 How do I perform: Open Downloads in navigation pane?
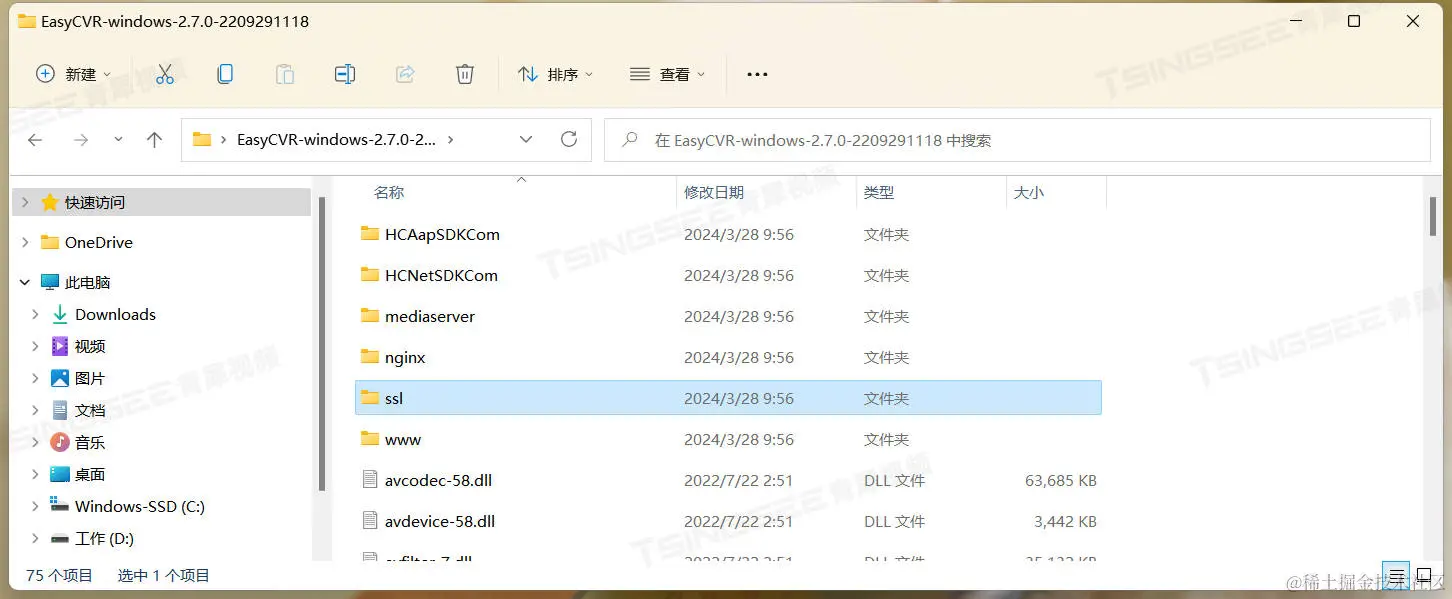[x=115, y=314]
